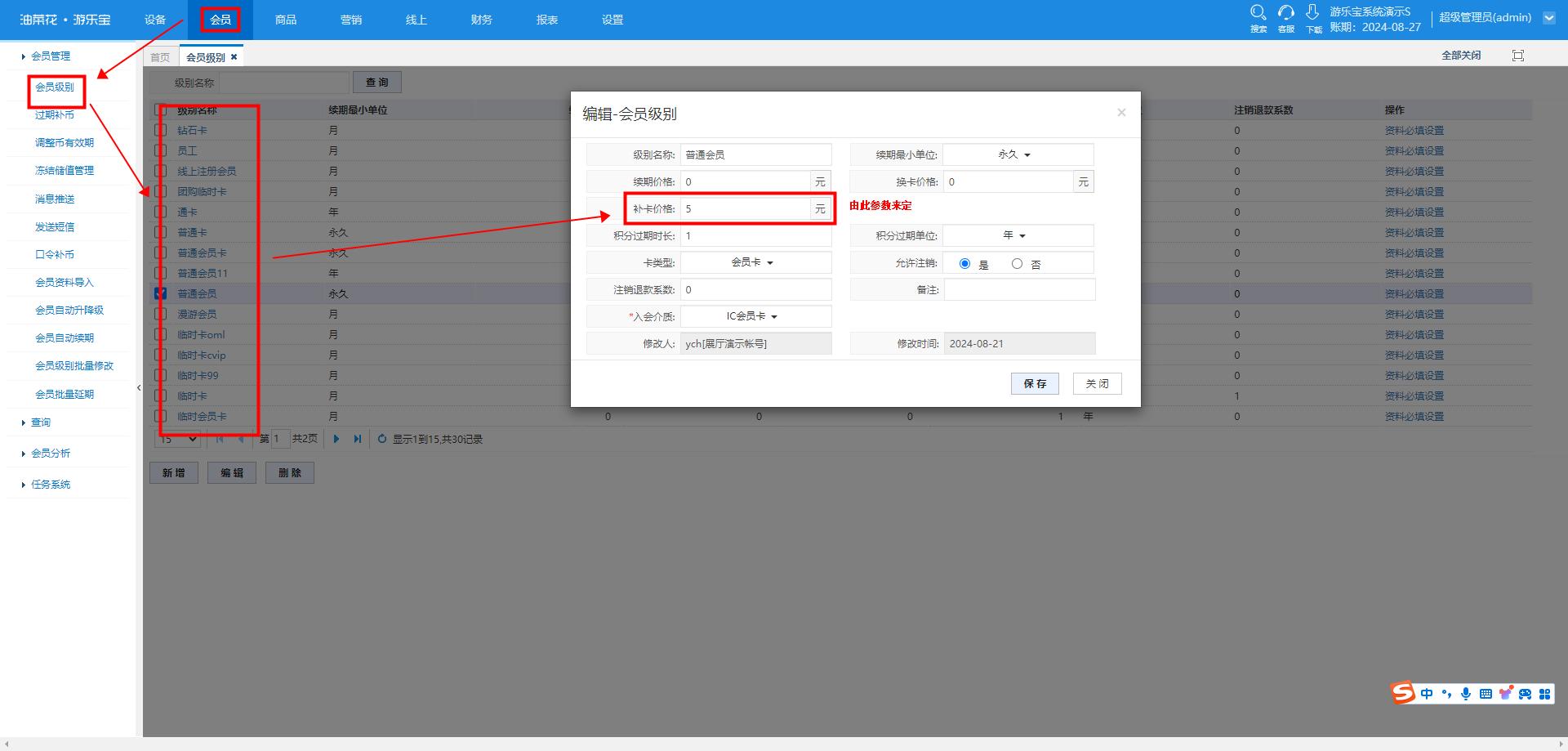Screen dimensions: 1568x751
Task: Click 关闭 button in dialog
Action: tap(1097, 383)
